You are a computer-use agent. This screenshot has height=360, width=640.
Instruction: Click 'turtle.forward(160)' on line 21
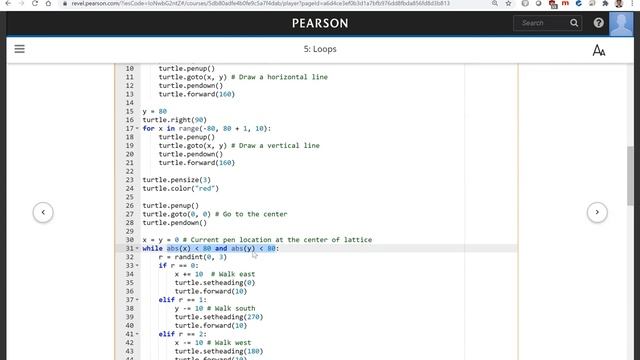pyautogui.click(x=197, y=163)
